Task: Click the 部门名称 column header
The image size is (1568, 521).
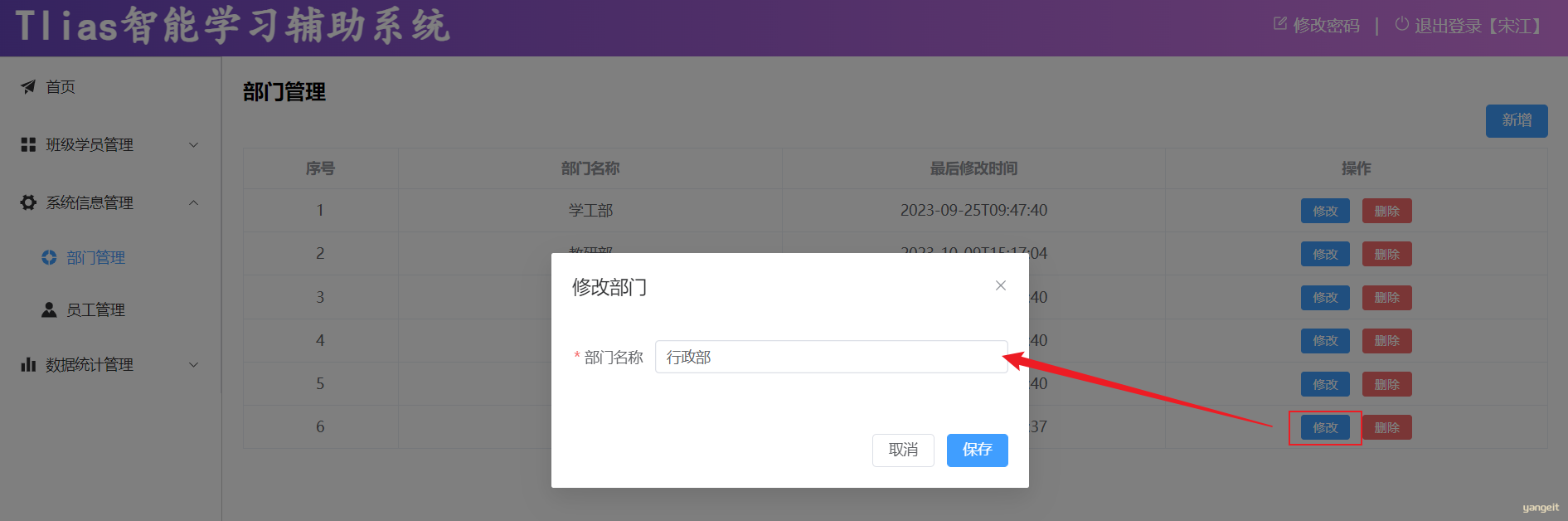Action: pyautogui.click(x=590, y=168)
